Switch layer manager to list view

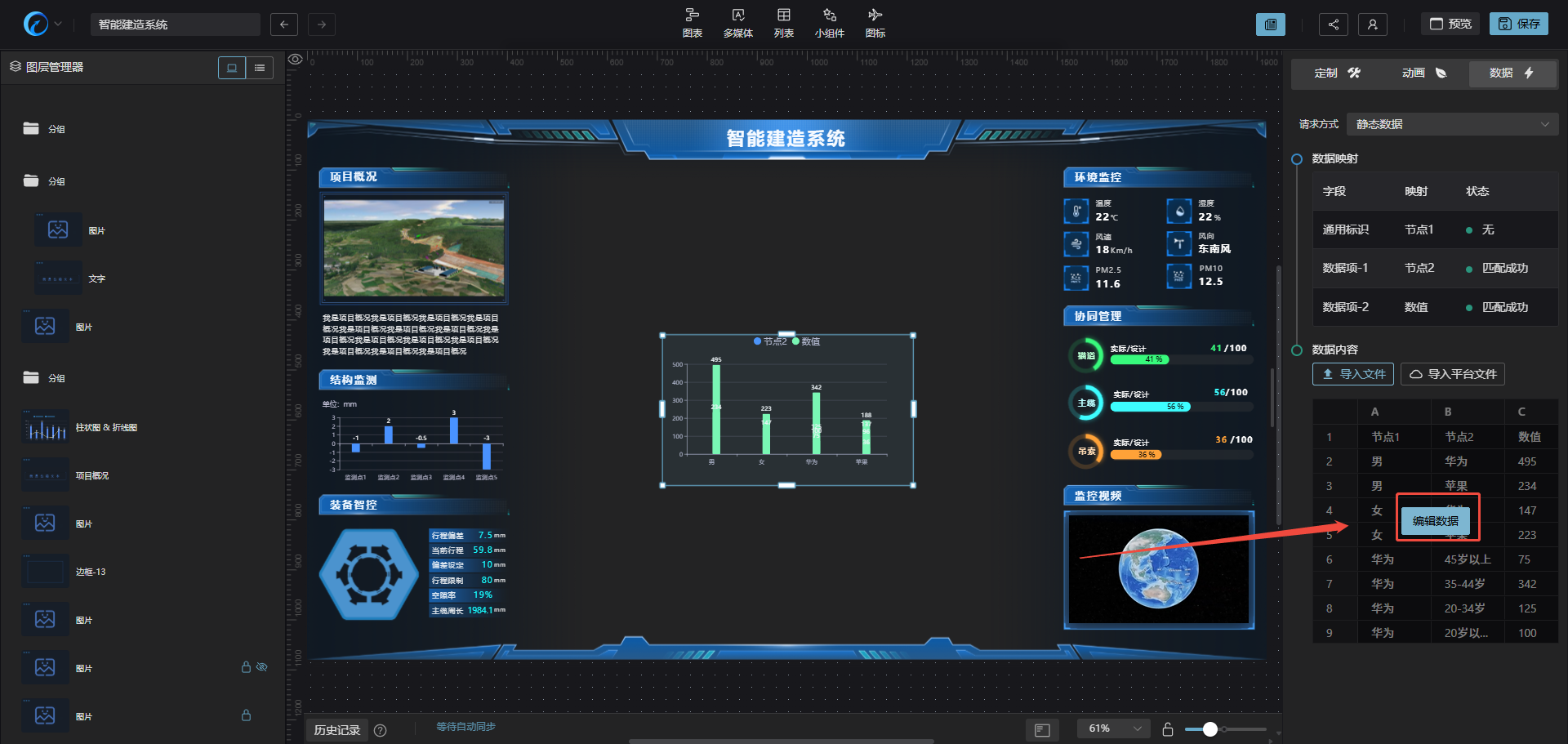(x=260, y=68)
